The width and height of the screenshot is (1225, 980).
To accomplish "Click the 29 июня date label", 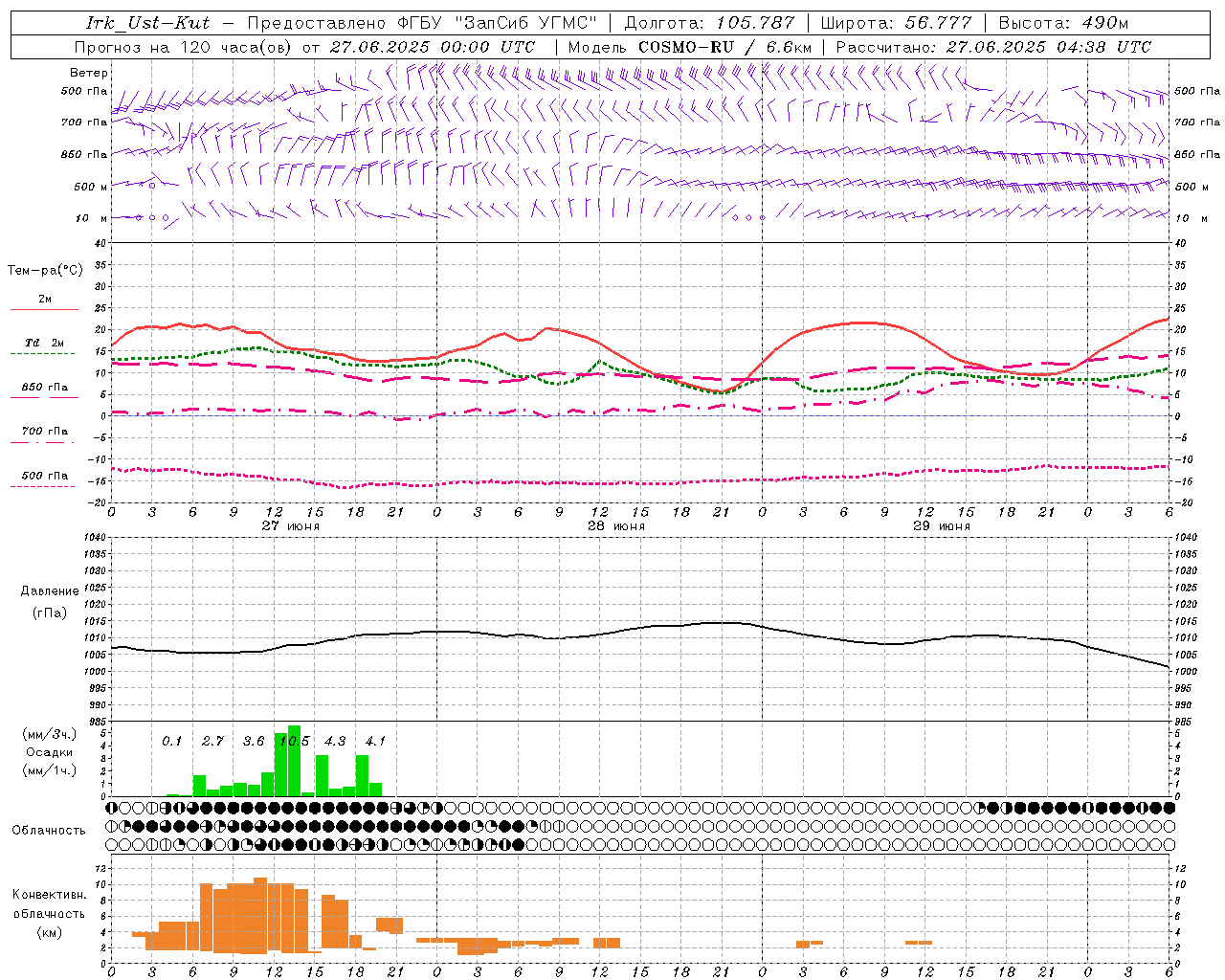I will point(942,526).
